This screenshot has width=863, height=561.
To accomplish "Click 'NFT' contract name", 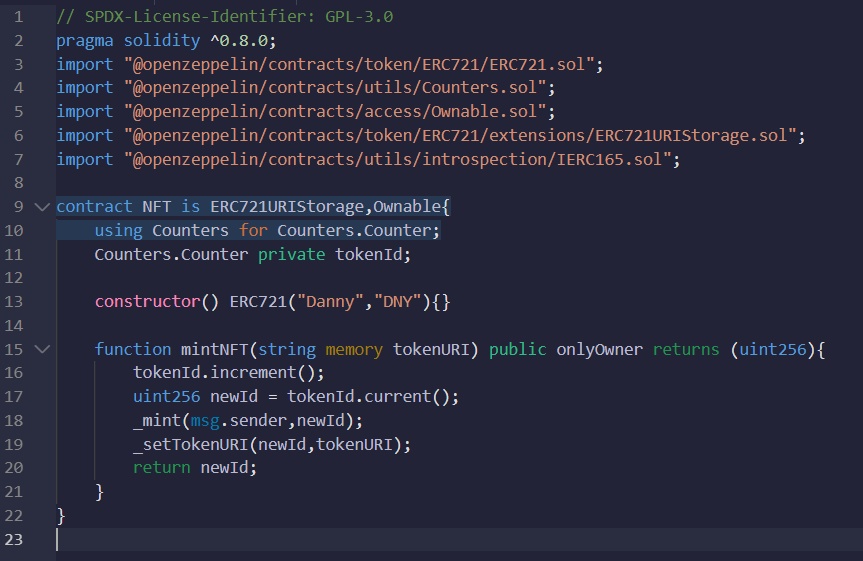I will coord(157,206).
